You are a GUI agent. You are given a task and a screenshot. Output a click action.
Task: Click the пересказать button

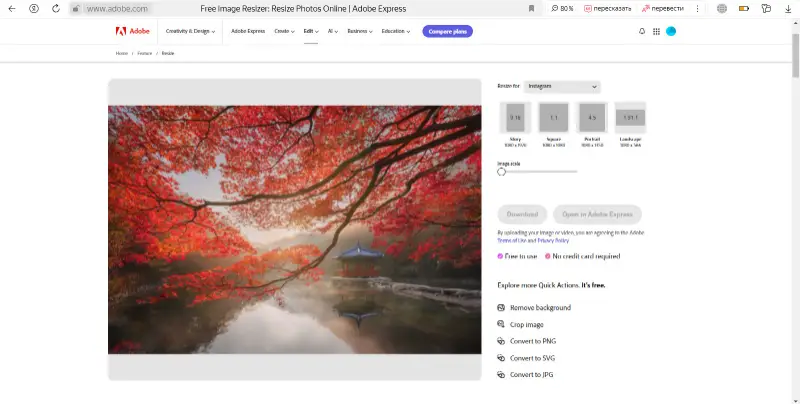[607, 9]
